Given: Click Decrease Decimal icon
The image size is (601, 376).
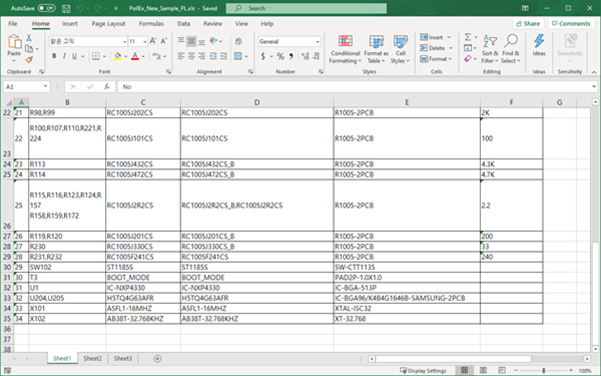Looking at the screenshot, I should coord(316,56).
